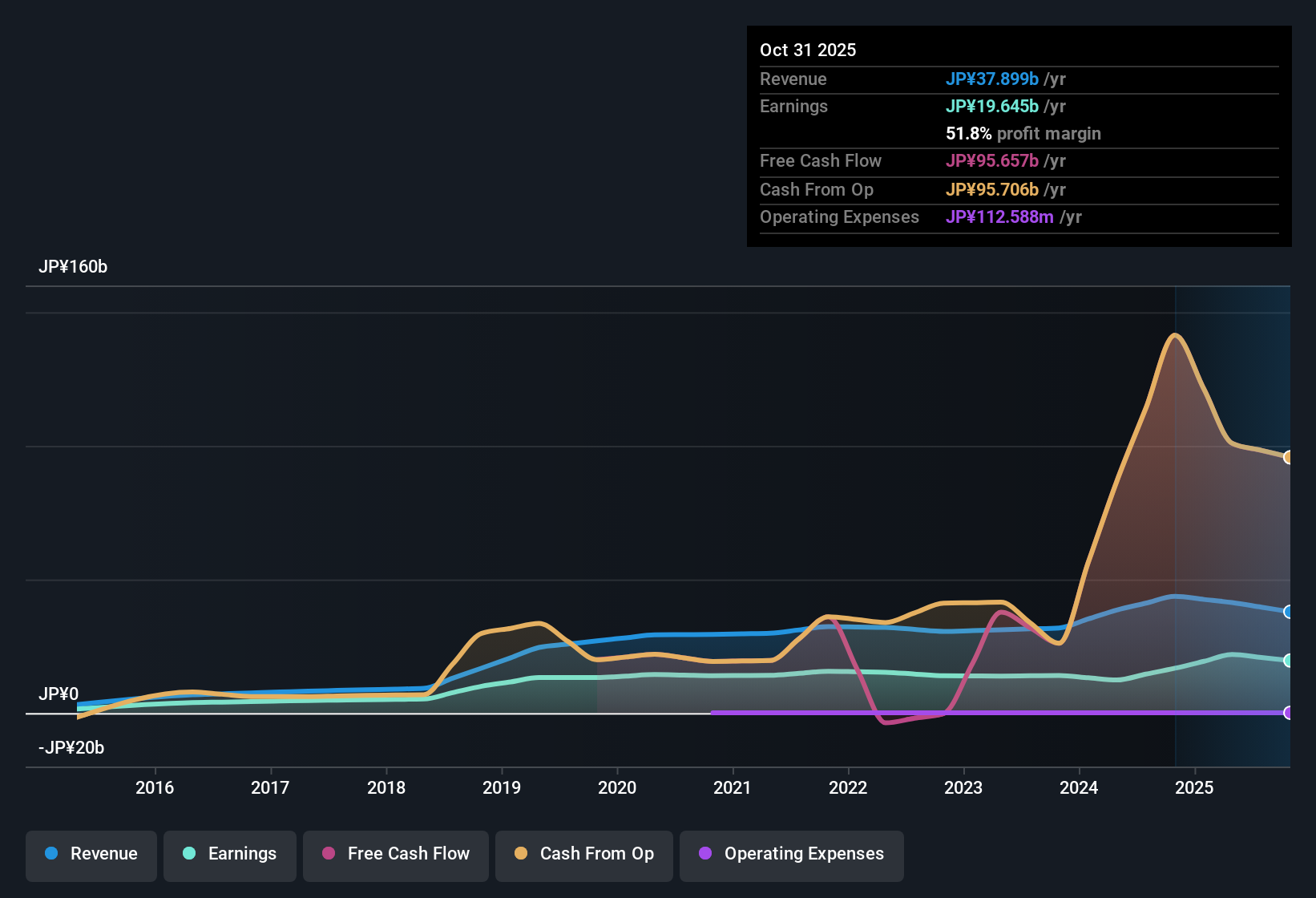Screen dimensions: 1316x898
Task: Toggle the Operating Expenses legend entry off
Action: click(791, 854)
